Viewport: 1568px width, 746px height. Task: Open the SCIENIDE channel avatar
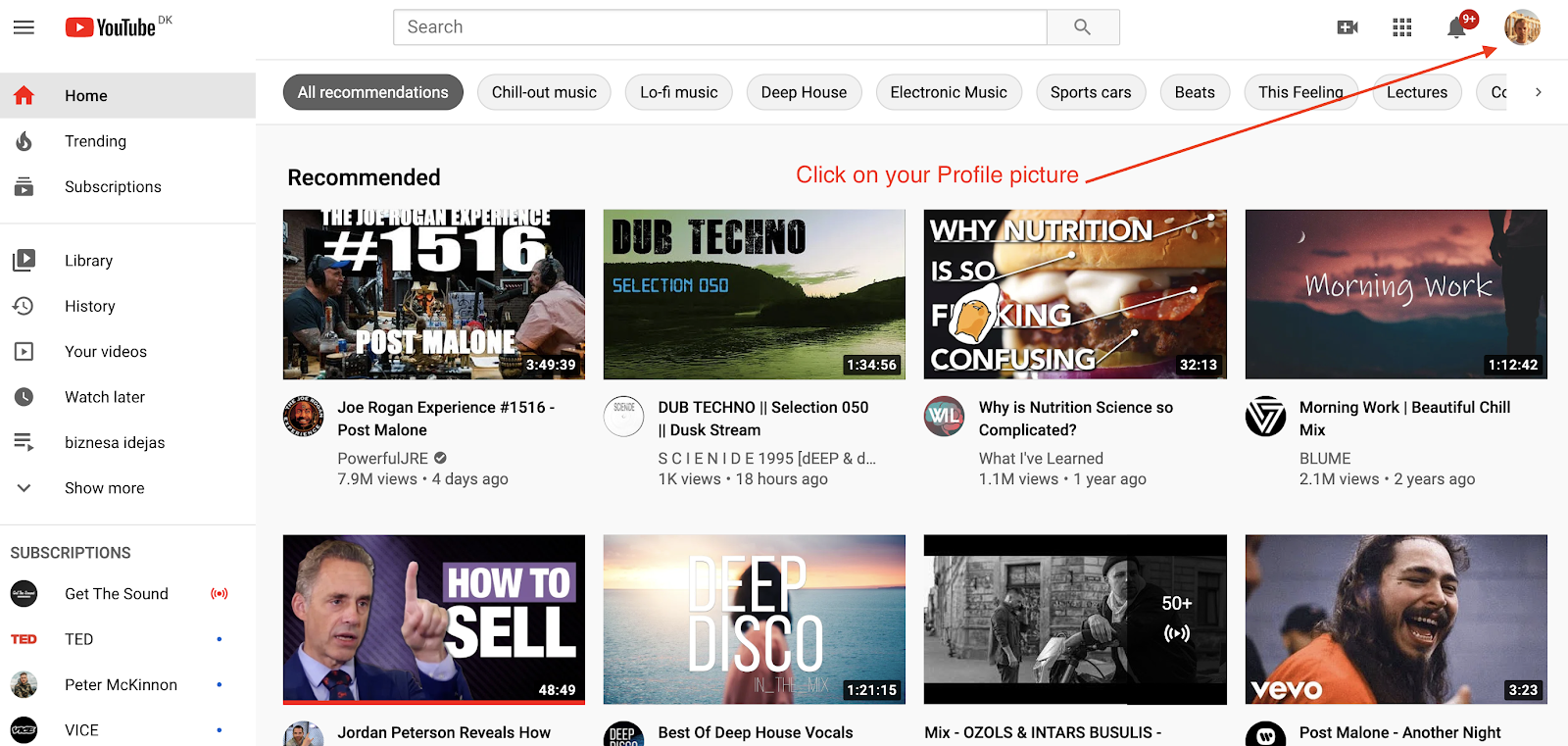click(x=624, y=417)
